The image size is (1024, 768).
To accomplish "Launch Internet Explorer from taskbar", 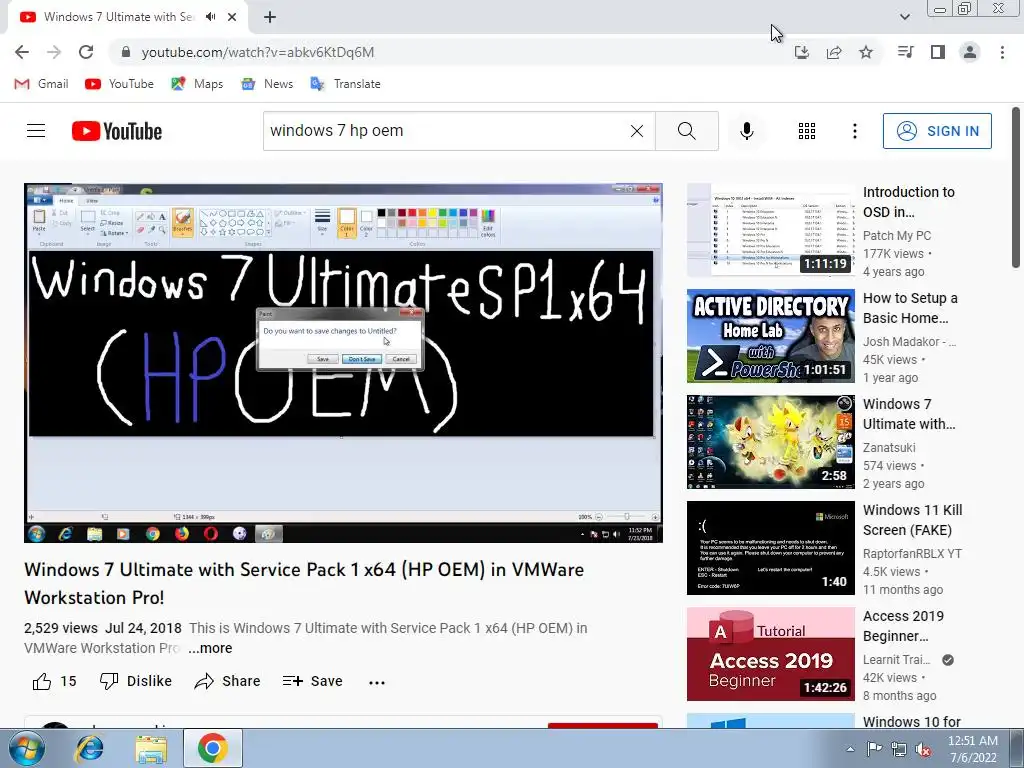I will (x=89, y=748).
